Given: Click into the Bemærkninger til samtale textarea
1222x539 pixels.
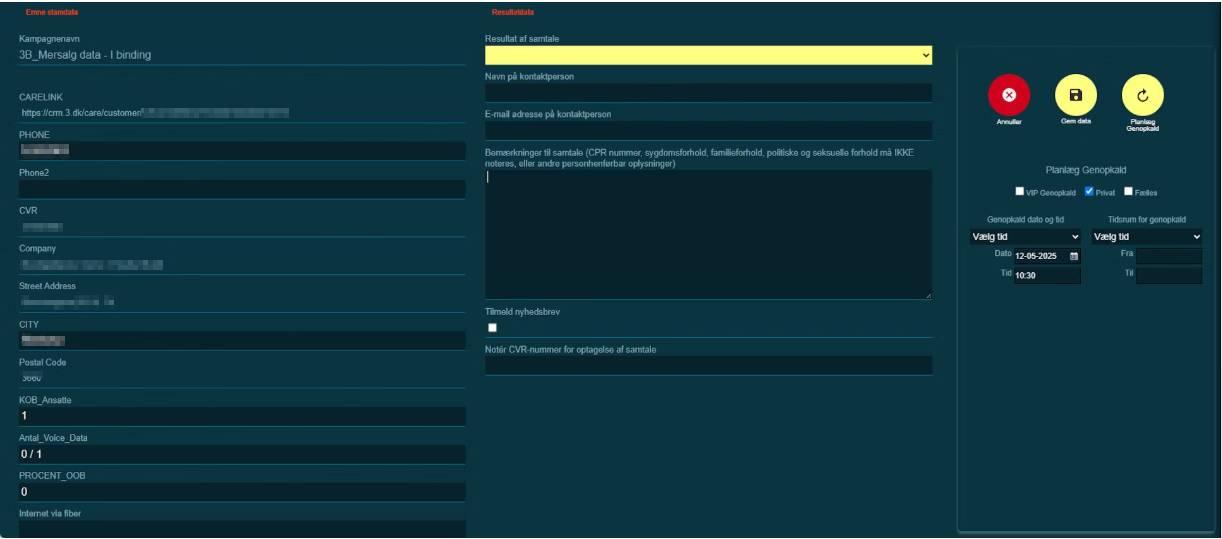Looking at the screenshot, I should click(708, 234).
